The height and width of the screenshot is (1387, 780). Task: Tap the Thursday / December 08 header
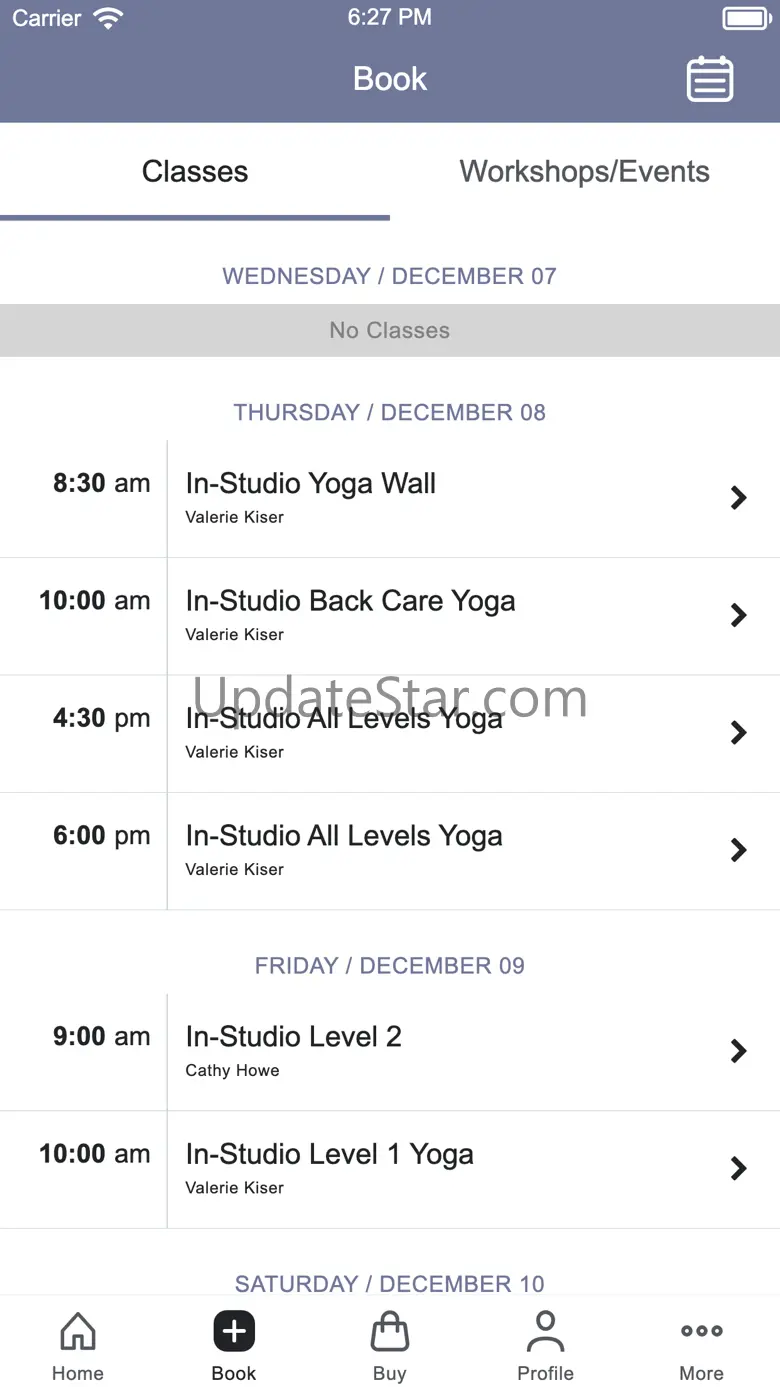point(390,413)
